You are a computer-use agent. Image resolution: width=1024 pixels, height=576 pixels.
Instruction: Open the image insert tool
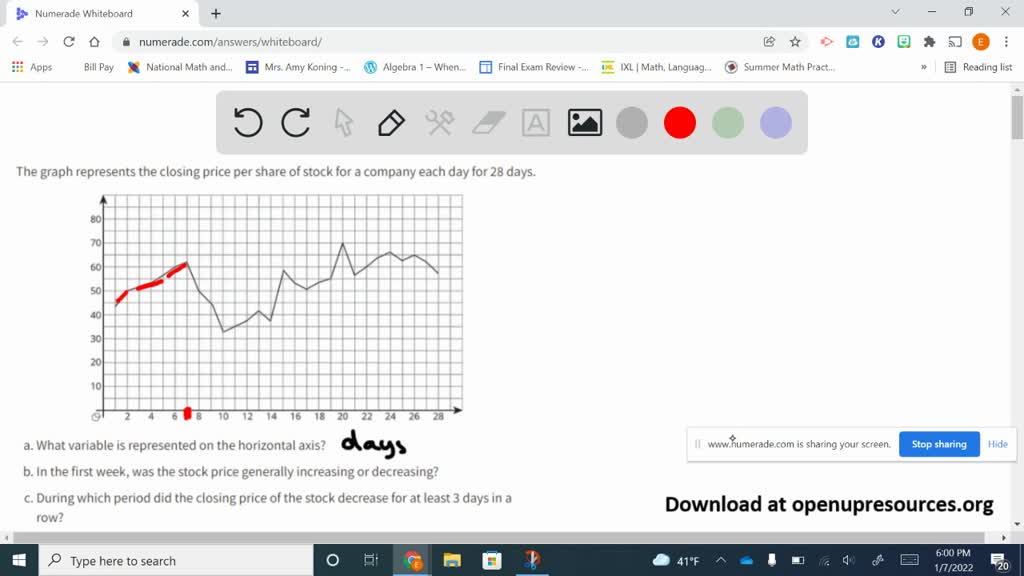(x=584, y=122)
